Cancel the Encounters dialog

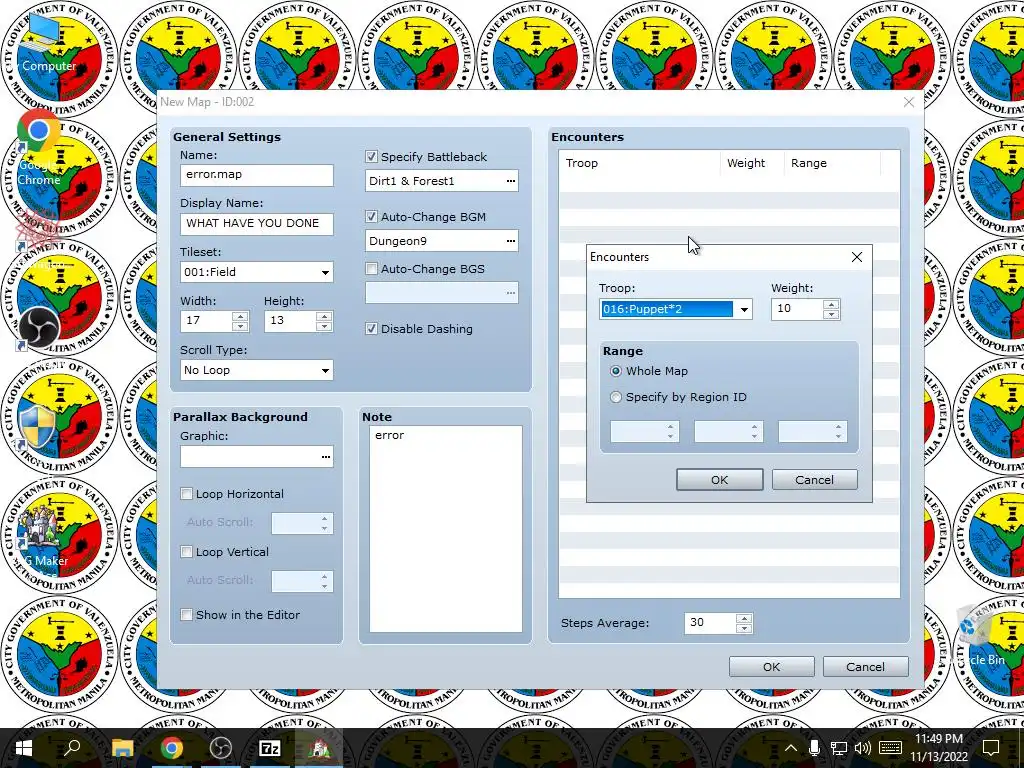click(814, 479)
